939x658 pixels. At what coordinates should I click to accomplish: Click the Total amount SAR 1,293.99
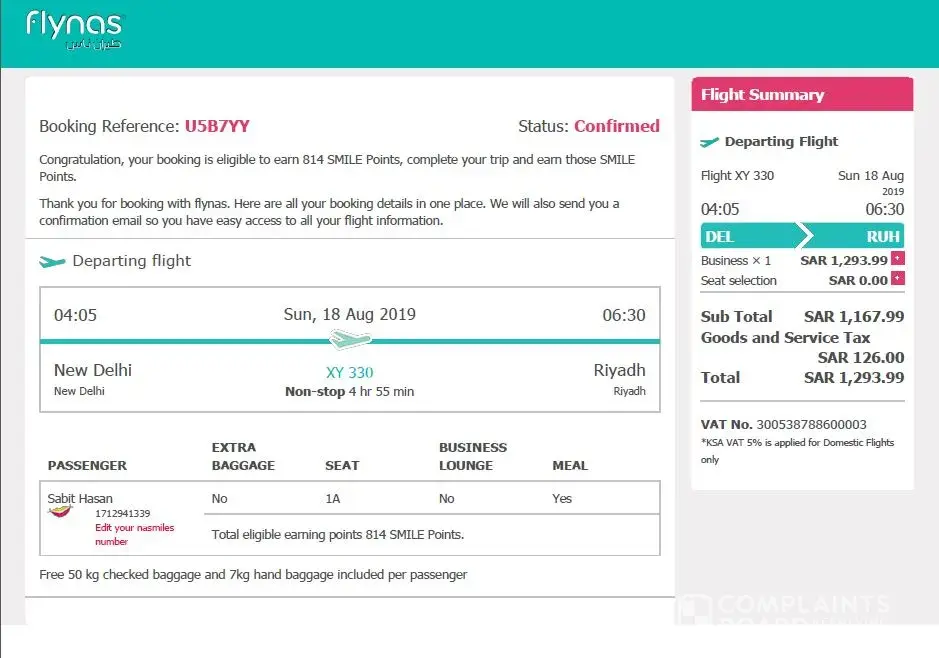point(853,378)
